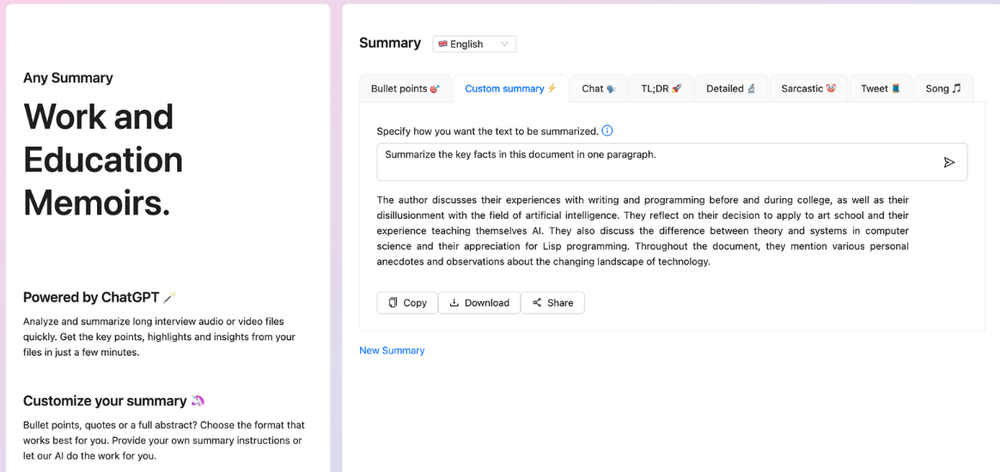Select the Sarcastic tab
Viewport: 1000px width, 472px height.
tap(808, 89)
